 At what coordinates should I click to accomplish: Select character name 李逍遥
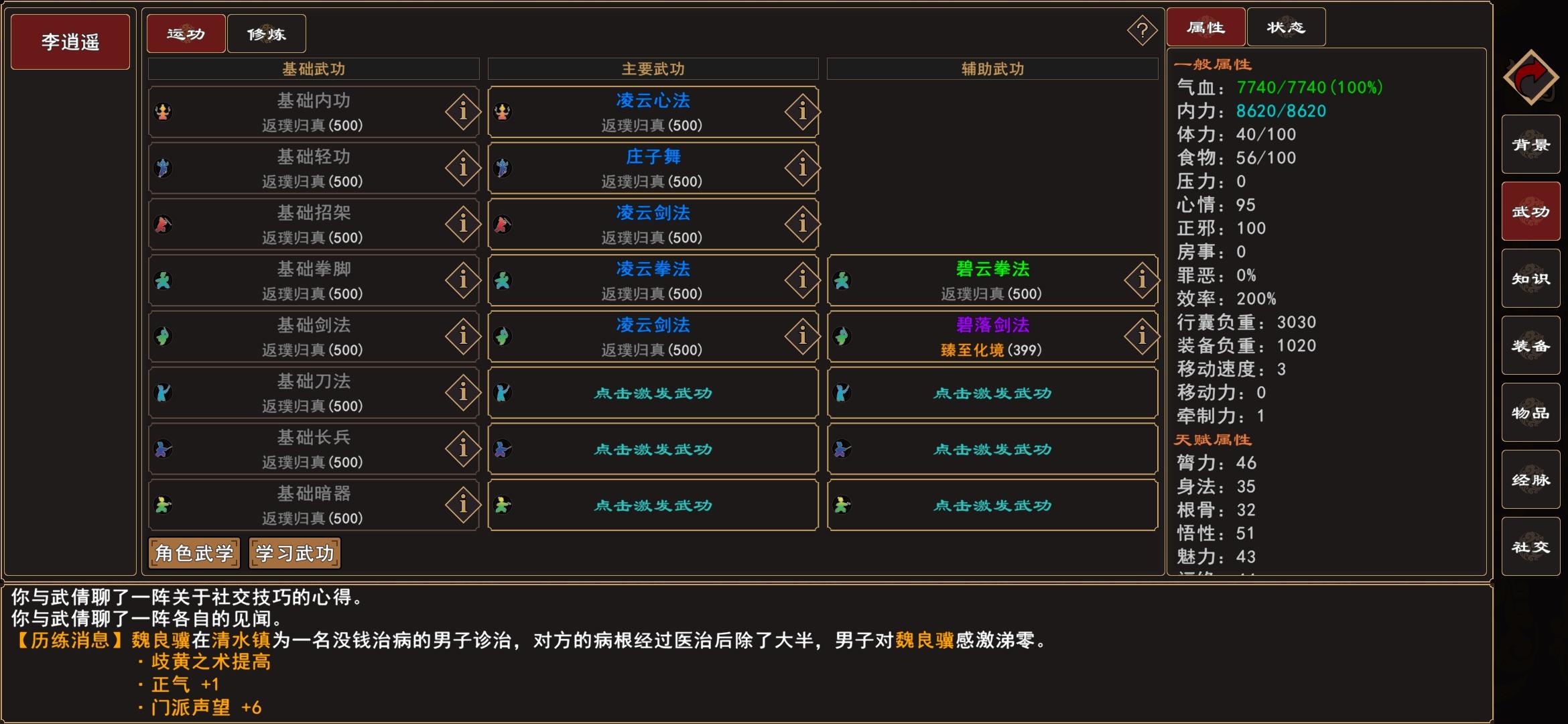click(70, 42)
